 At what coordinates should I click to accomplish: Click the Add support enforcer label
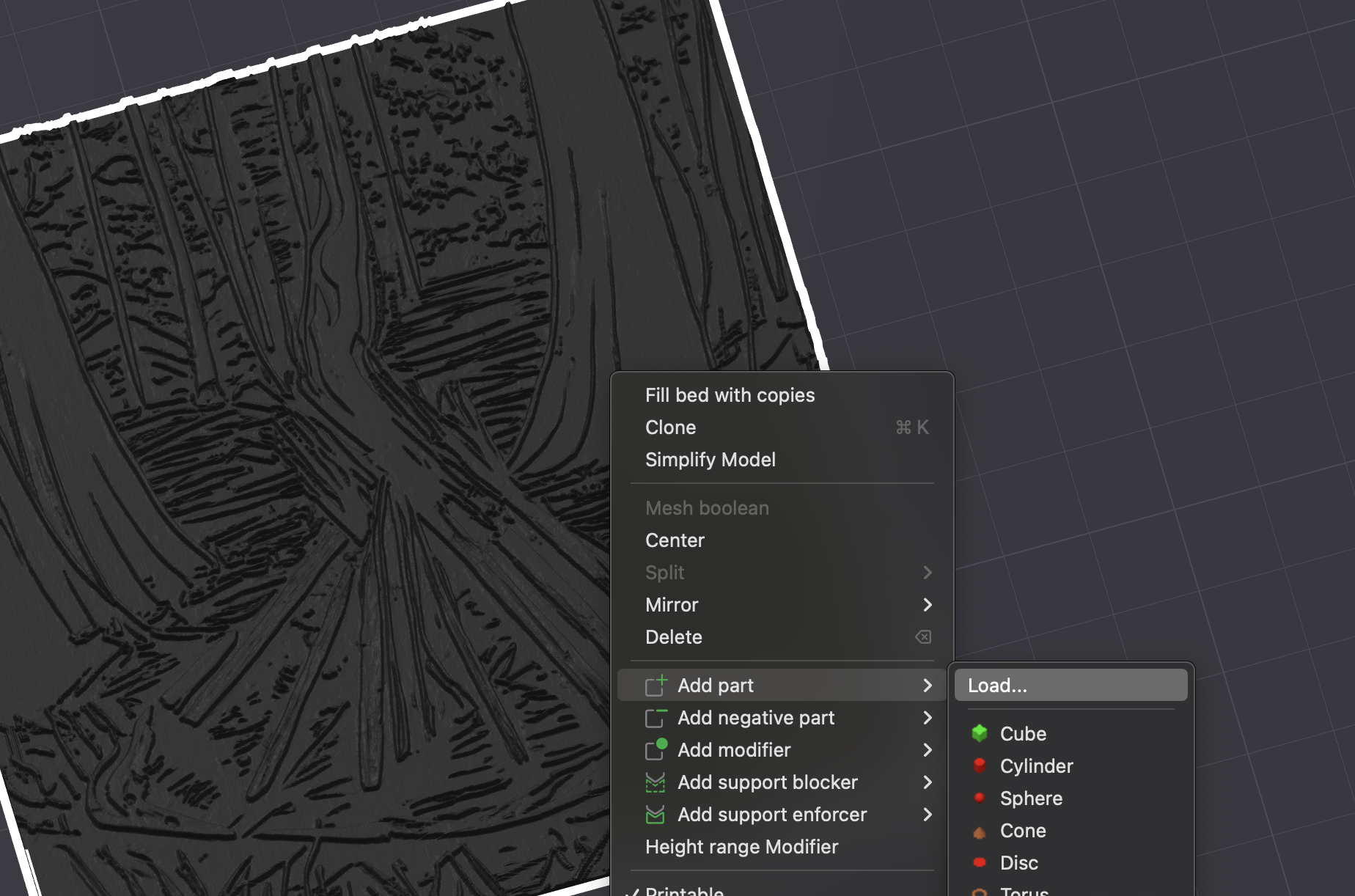[772, 815]
